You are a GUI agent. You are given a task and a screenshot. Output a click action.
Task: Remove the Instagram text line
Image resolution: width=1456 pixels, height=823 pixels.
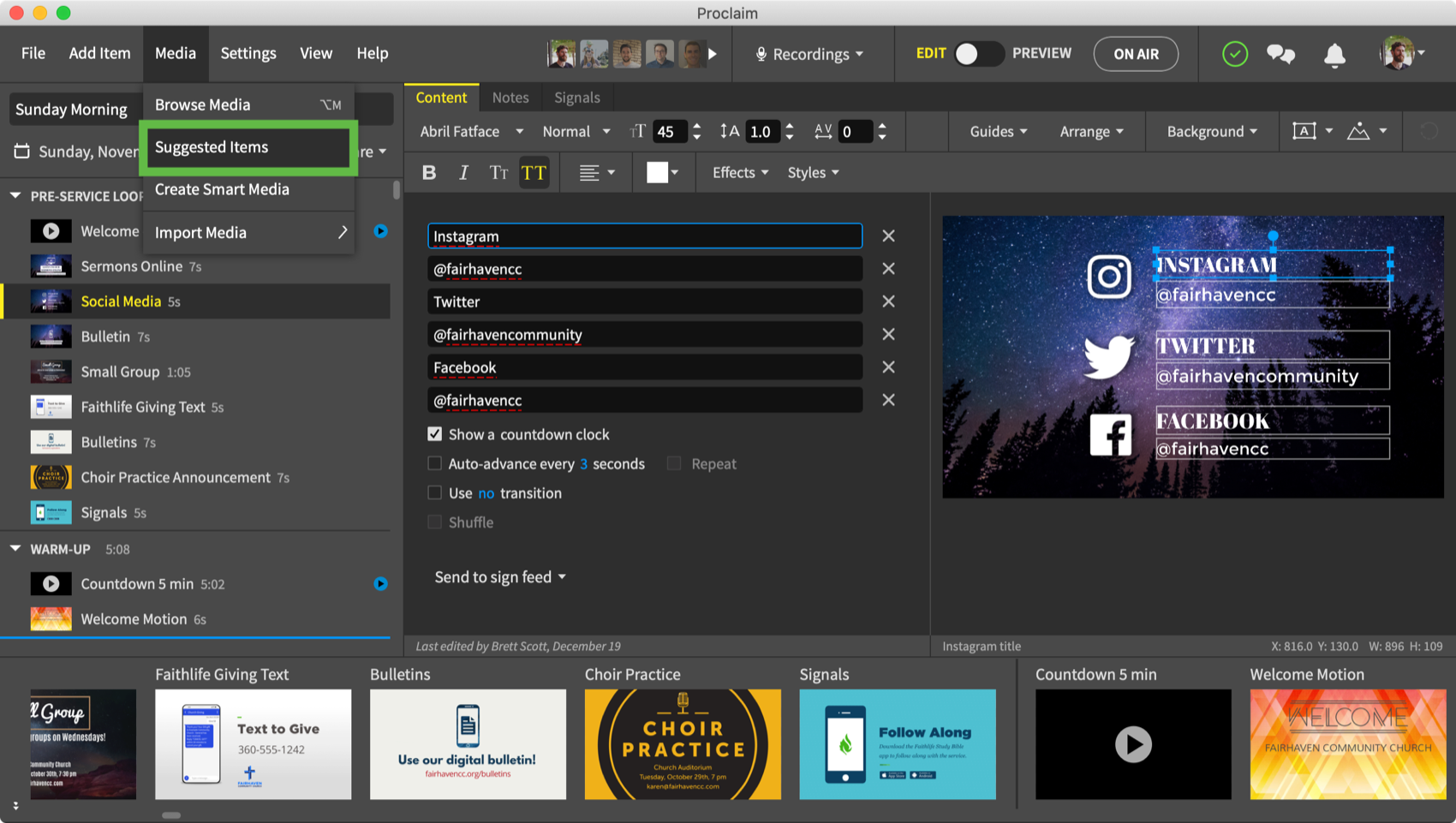(x=888, y=236)
